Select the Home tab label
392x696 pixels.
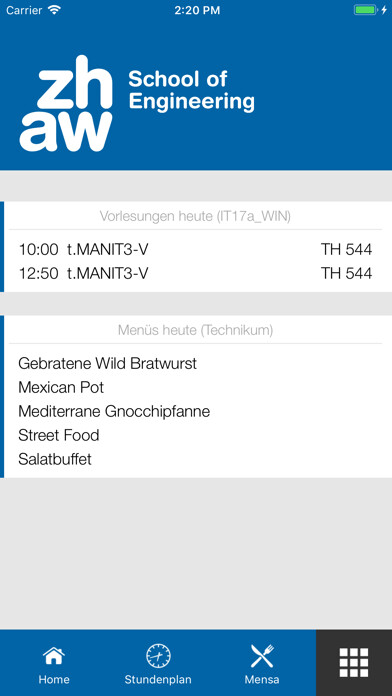tap(54, 679)
